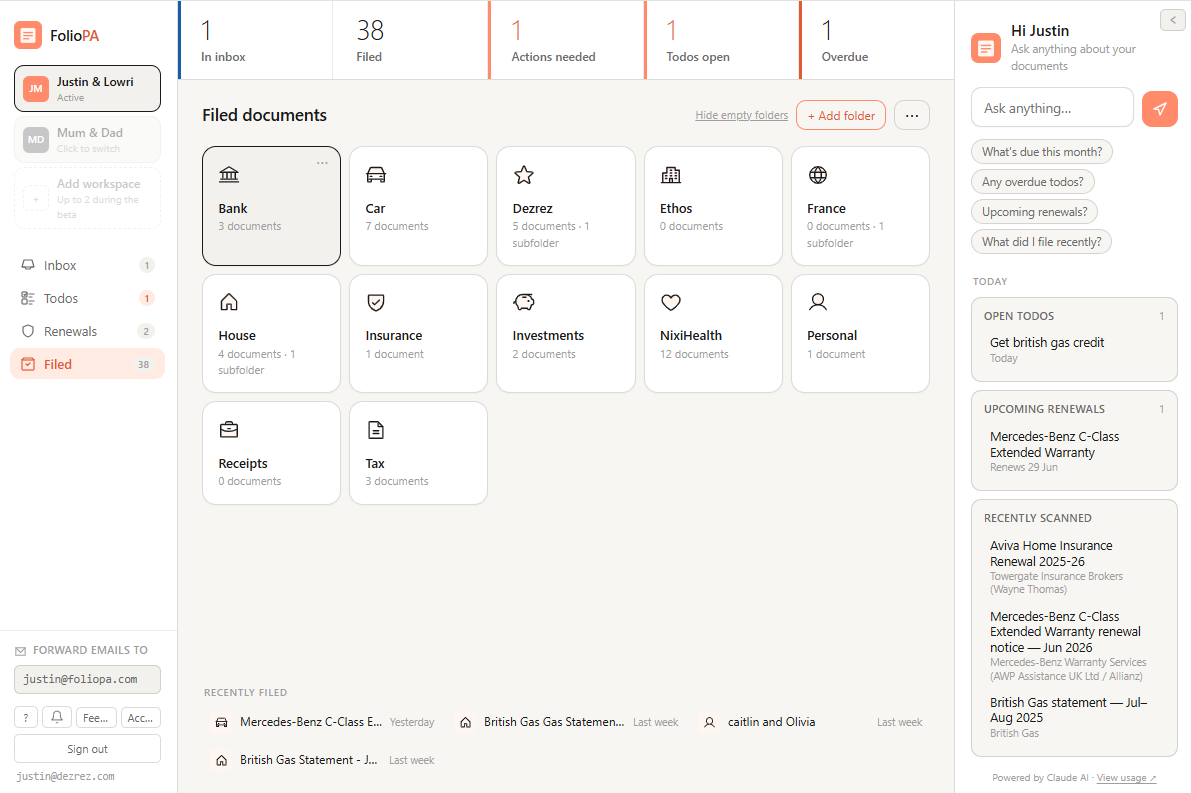Click the Acc... account button
This screenshot has height=793, width=1191.
[x=141, y=718]
